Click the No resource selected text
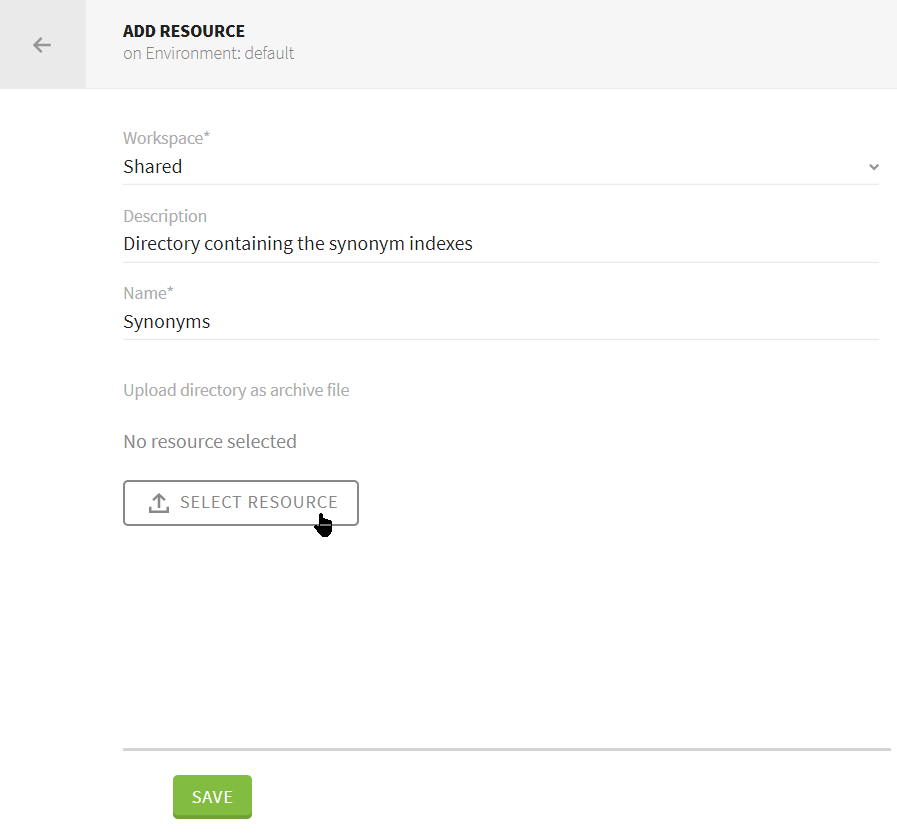 point(209,441)
